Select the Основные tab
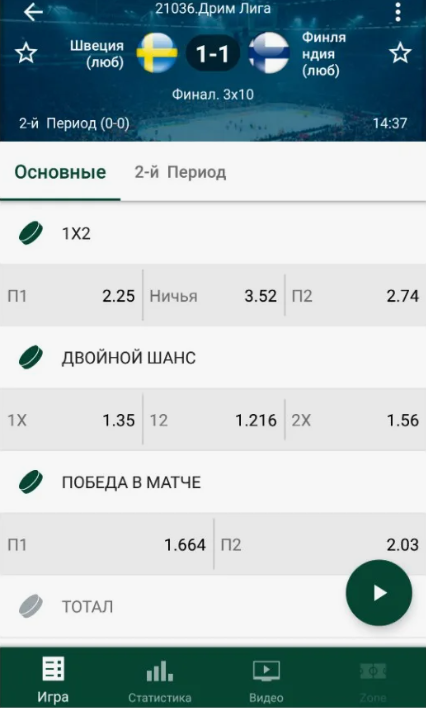426x708 pixels. coord(60,172)
